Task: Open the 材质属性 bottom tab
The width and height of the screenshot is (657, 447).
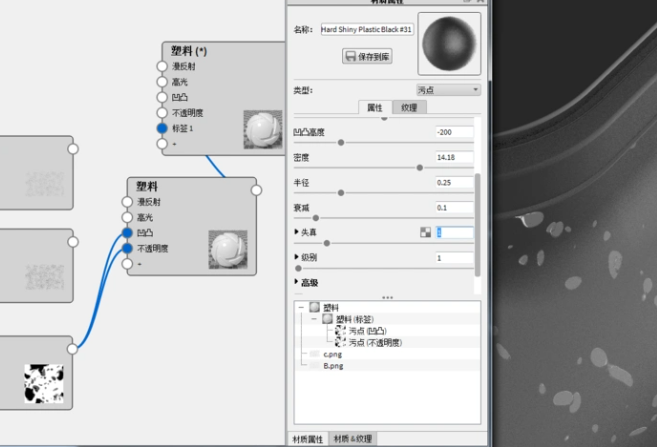Action: (x=308, y=439)
